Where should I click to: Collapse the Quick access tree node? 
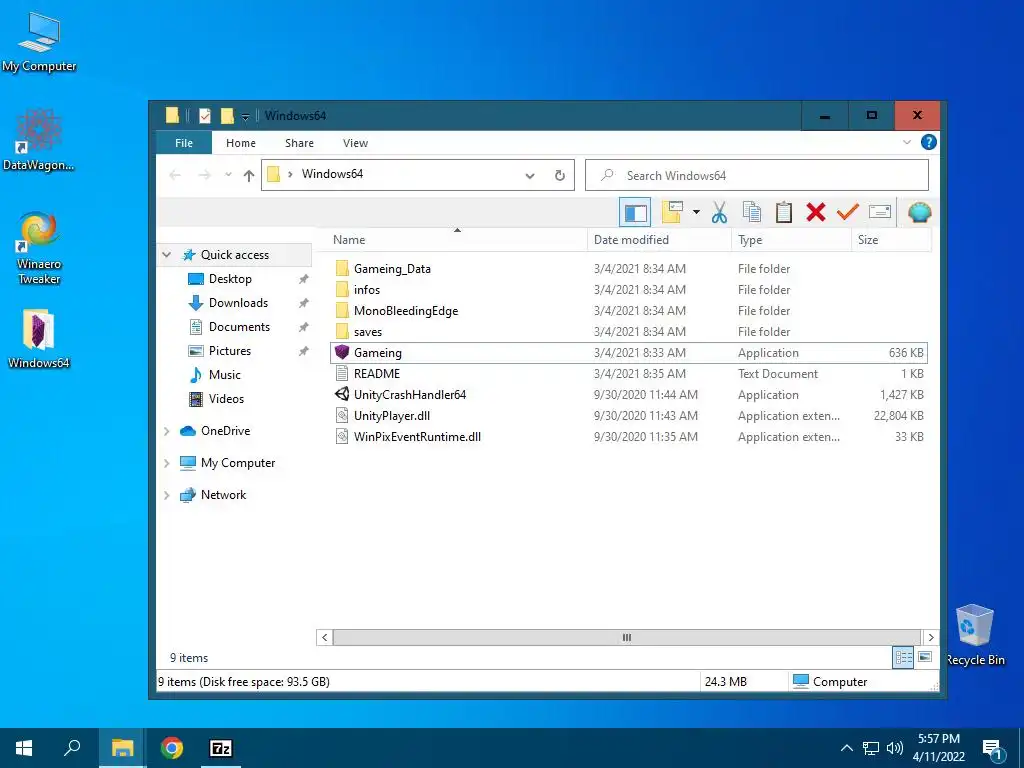coord(167,255)
